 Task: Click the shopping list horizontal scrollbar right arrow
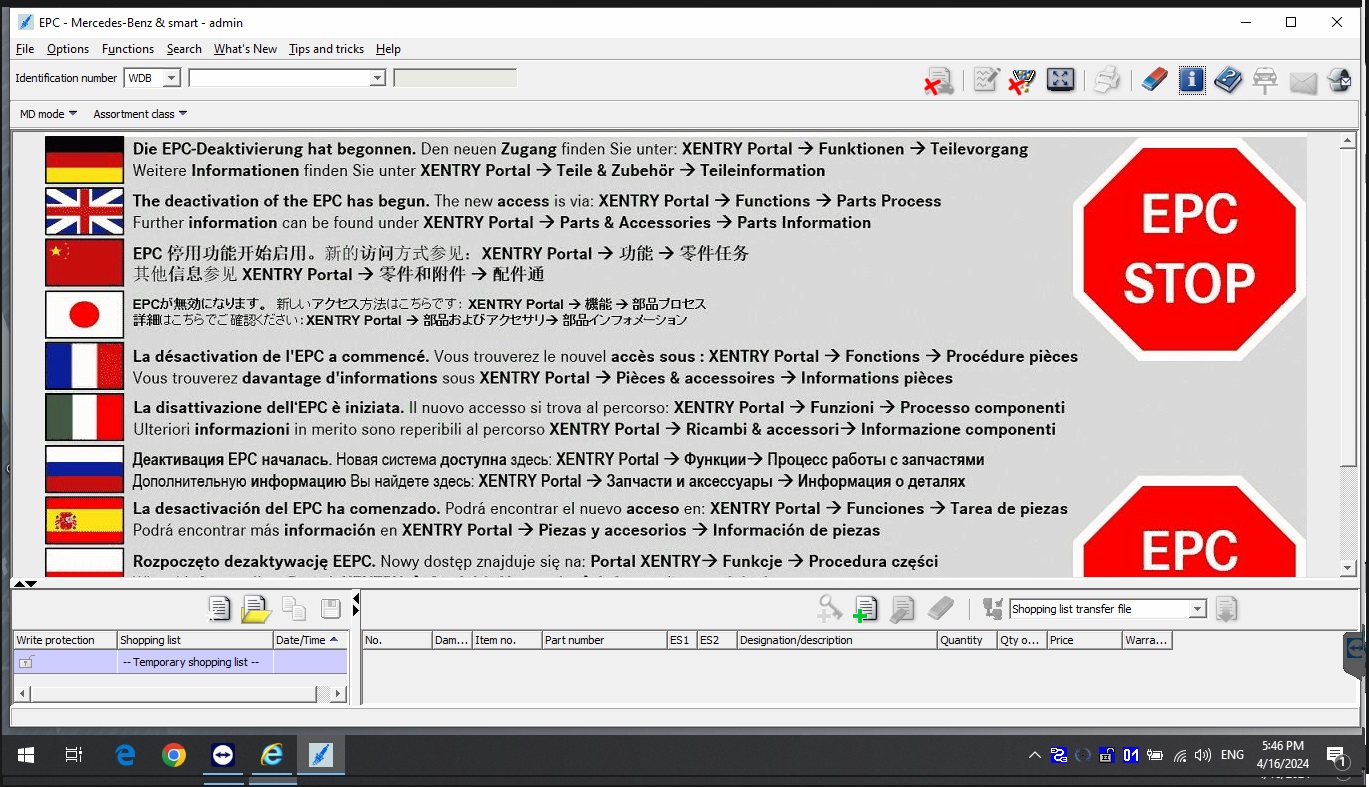pyautogui.click(x=338, y=693)
